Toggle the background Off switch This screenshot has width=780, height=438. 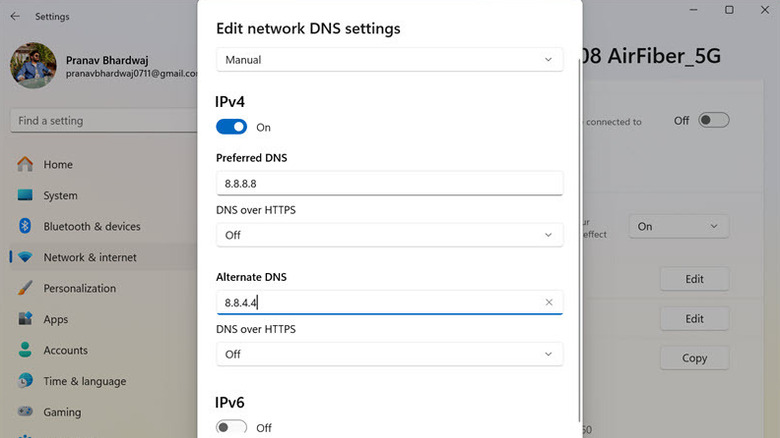[x=713, y=120]
